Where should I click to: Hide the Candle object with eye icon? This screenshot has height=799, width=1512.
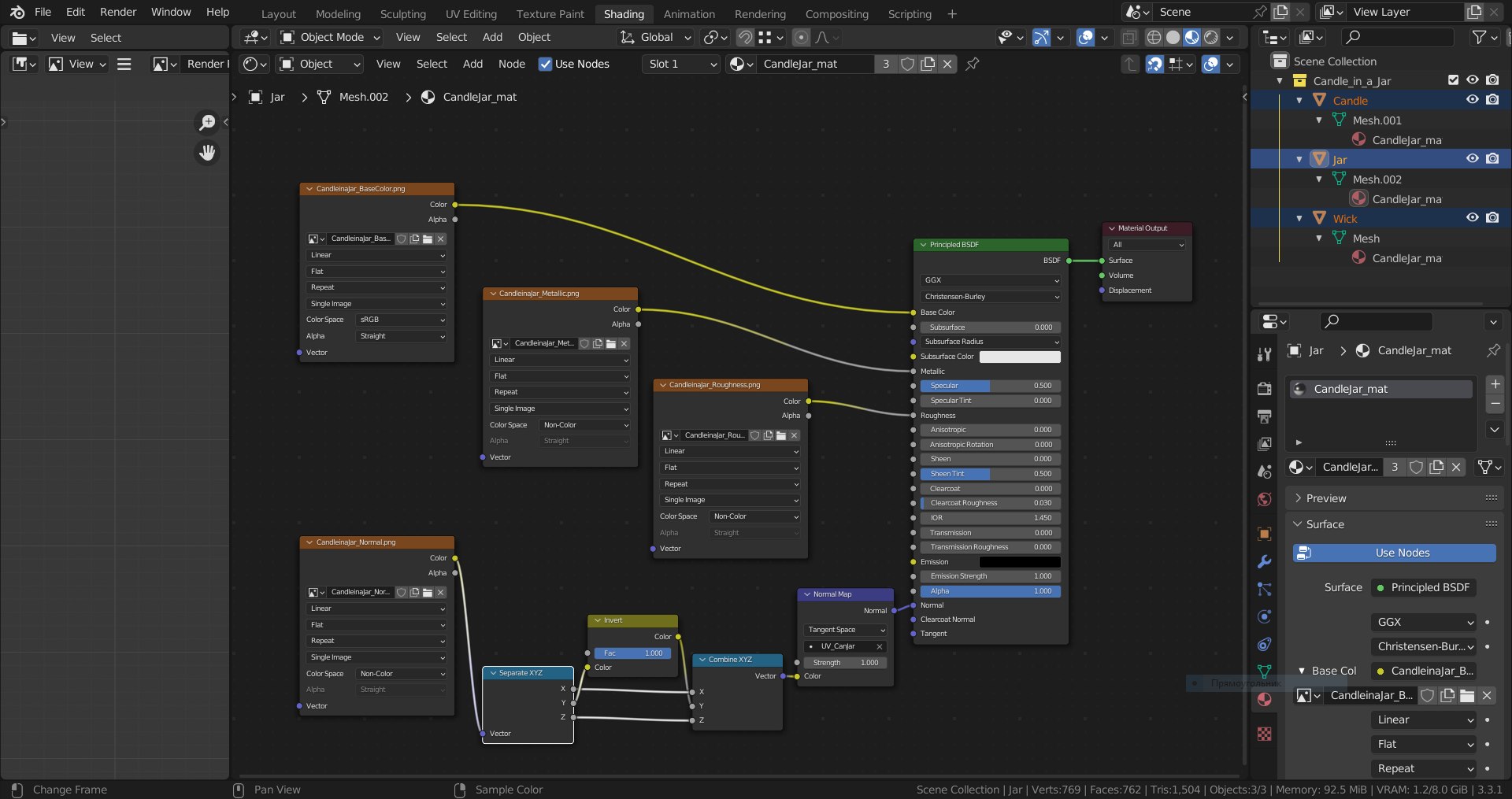[x=1472, y=100]
